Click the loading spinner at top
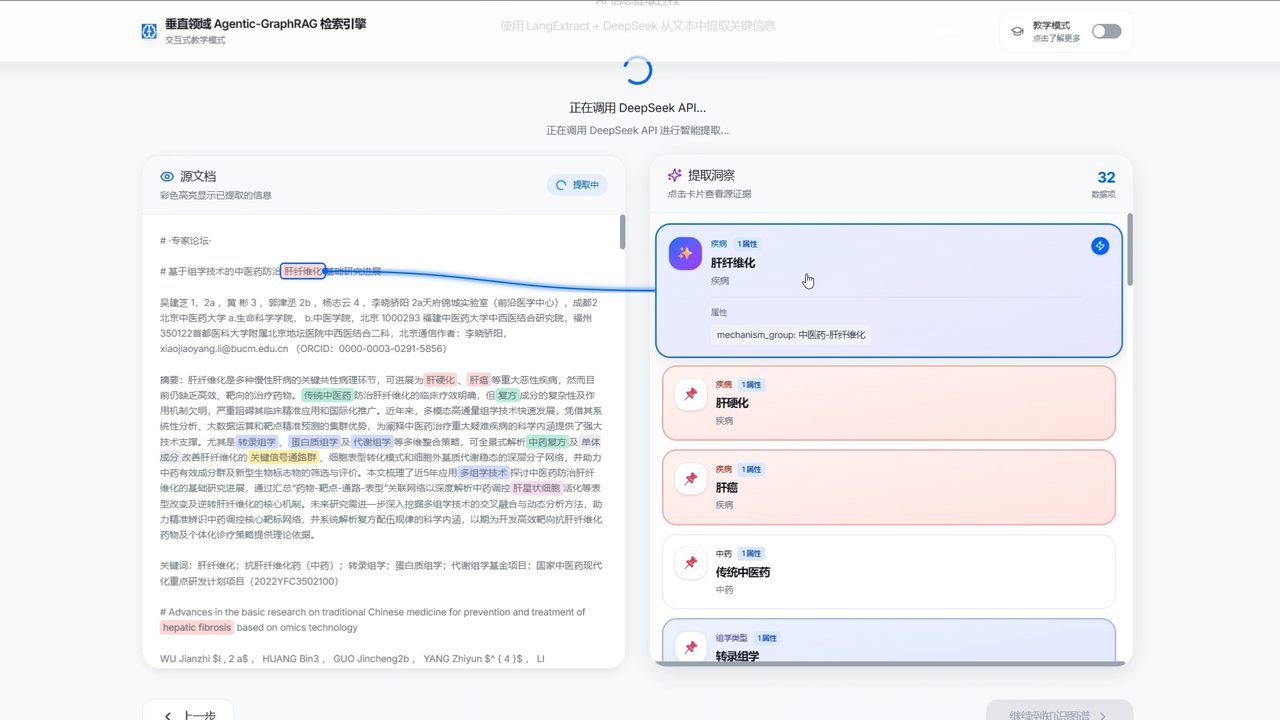Viewport: 1280px width, 720px height. pyautogui.click(x=638, y=70)
